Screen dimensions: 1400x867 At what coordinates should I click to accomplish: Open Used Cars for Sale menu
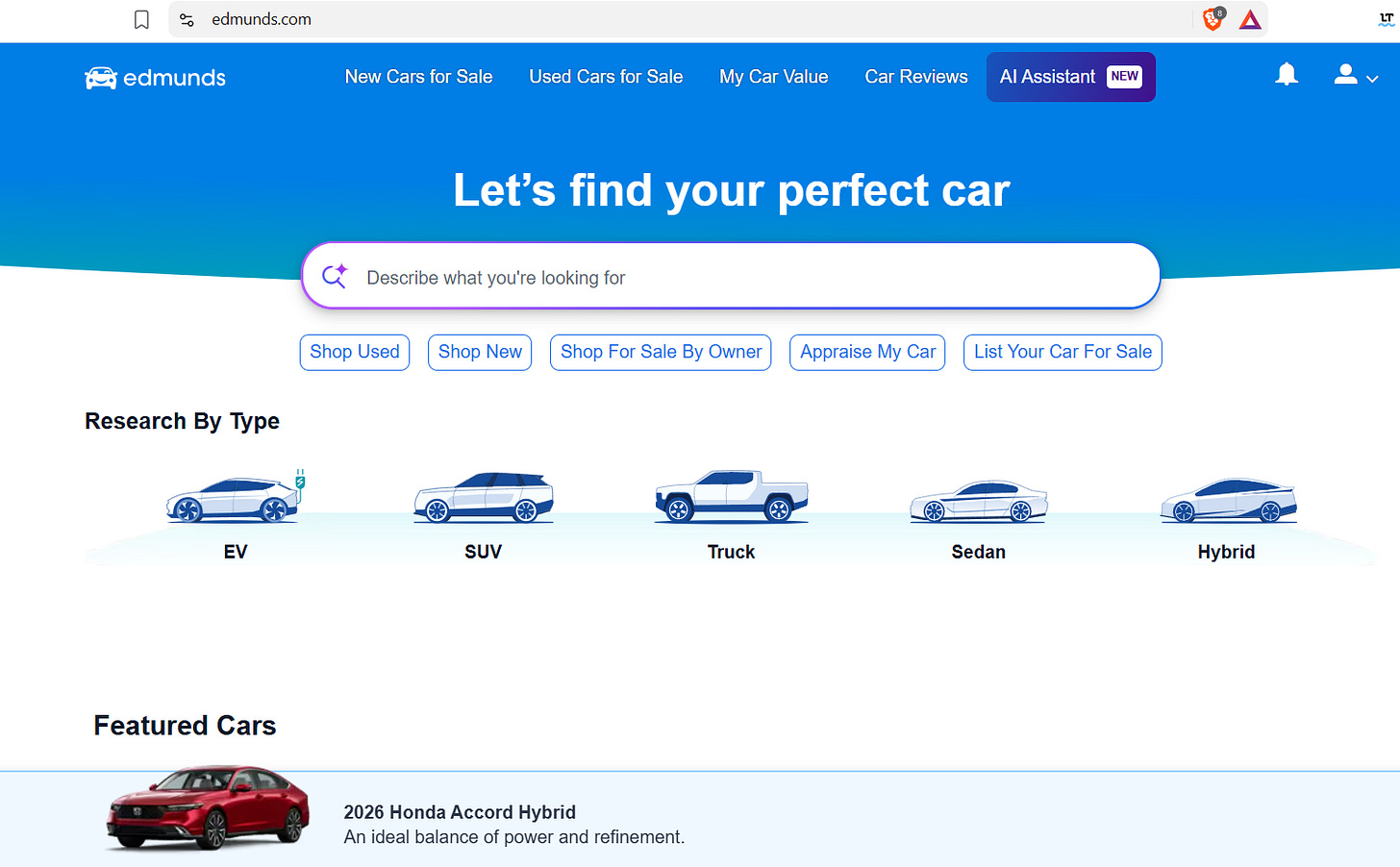[606, 77]
